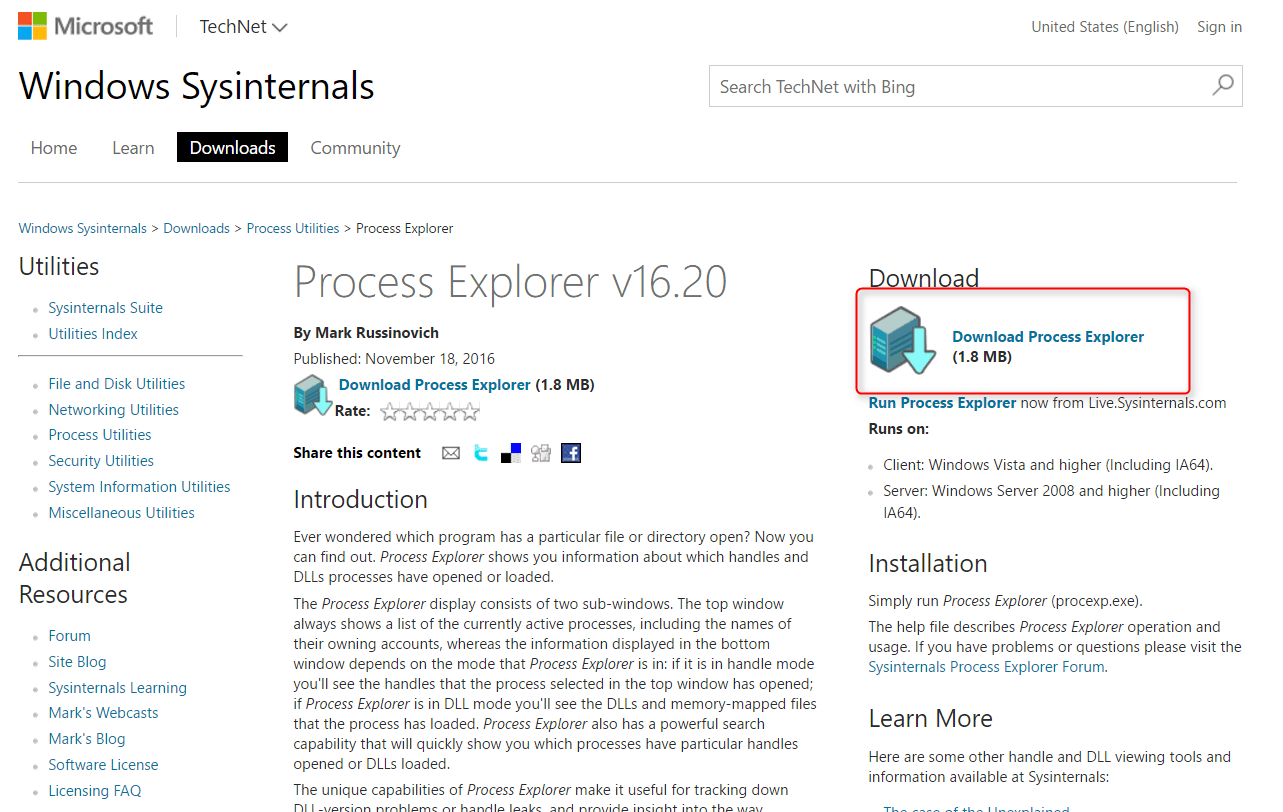The width and height of the screenshot is (1283, 812).
Task: Open the Learn section
Action: coord(133,147)
